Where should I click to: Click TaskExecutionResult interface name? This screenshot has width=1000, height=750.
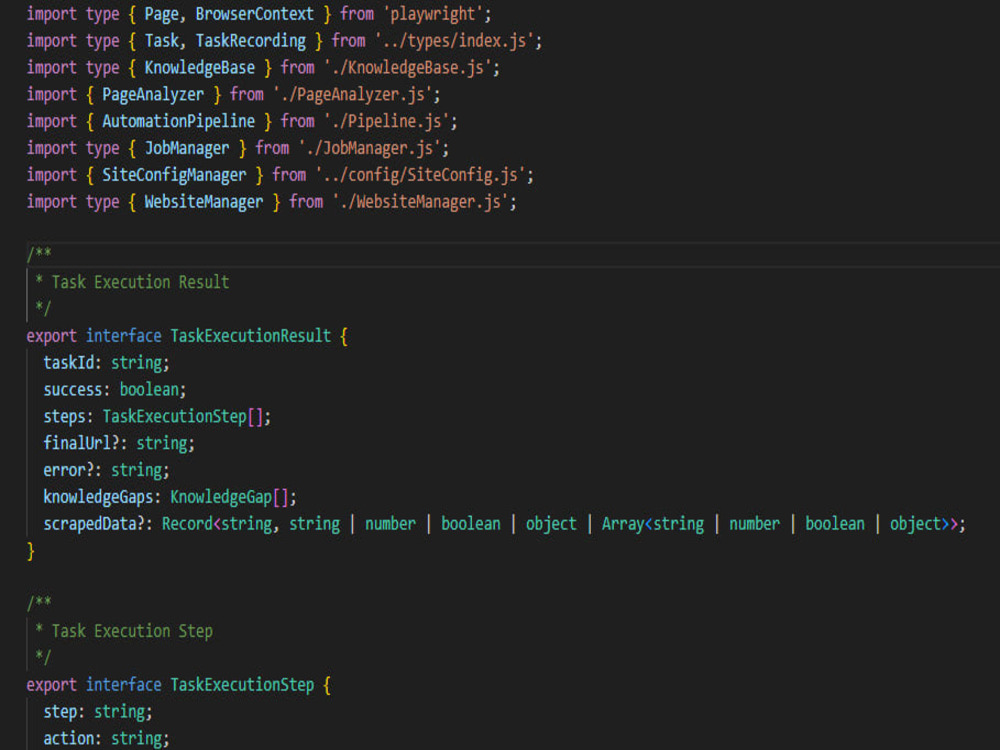tap(251, 335)
